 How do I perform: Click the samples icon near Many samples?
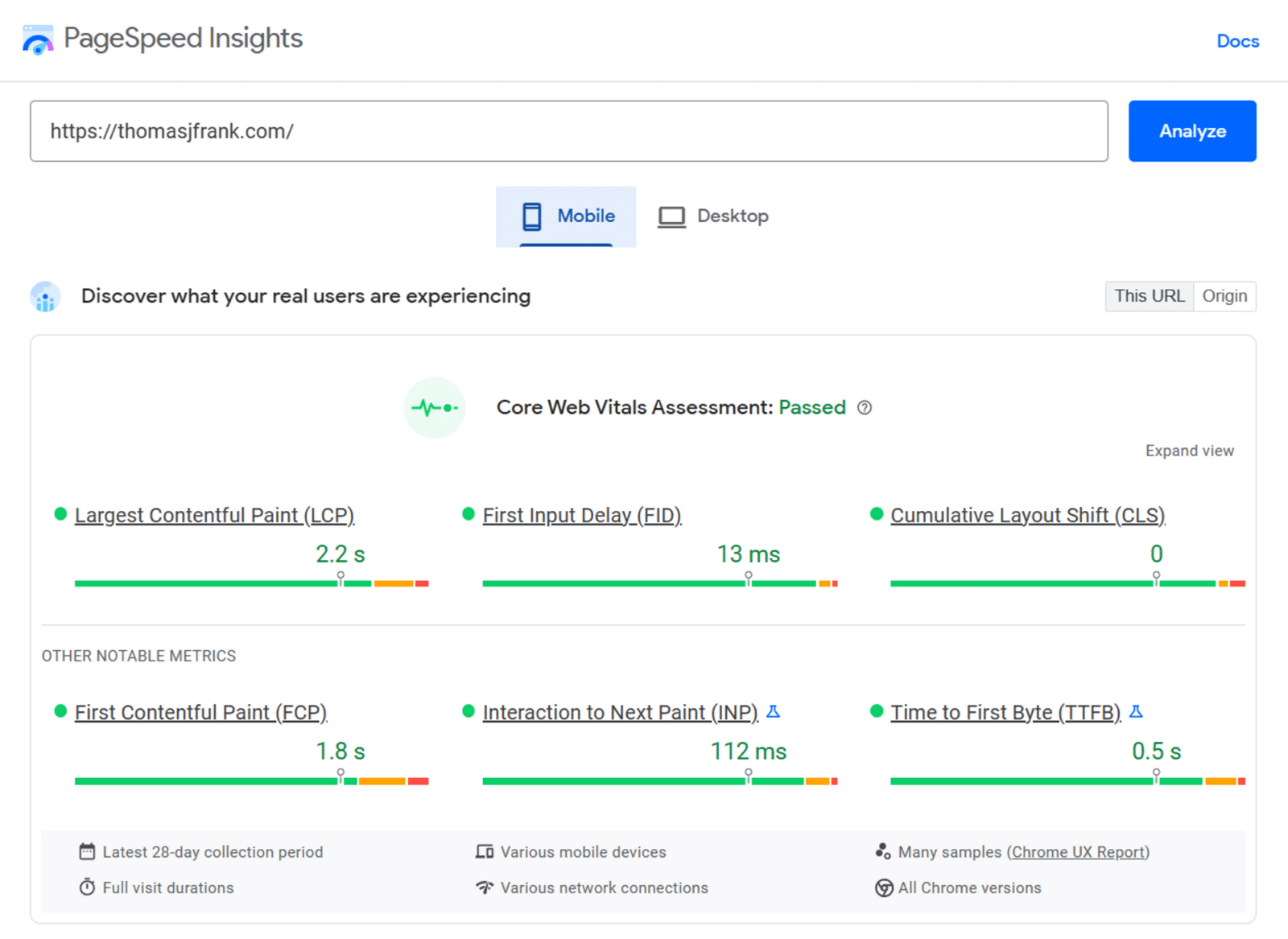tap(883, 851)
